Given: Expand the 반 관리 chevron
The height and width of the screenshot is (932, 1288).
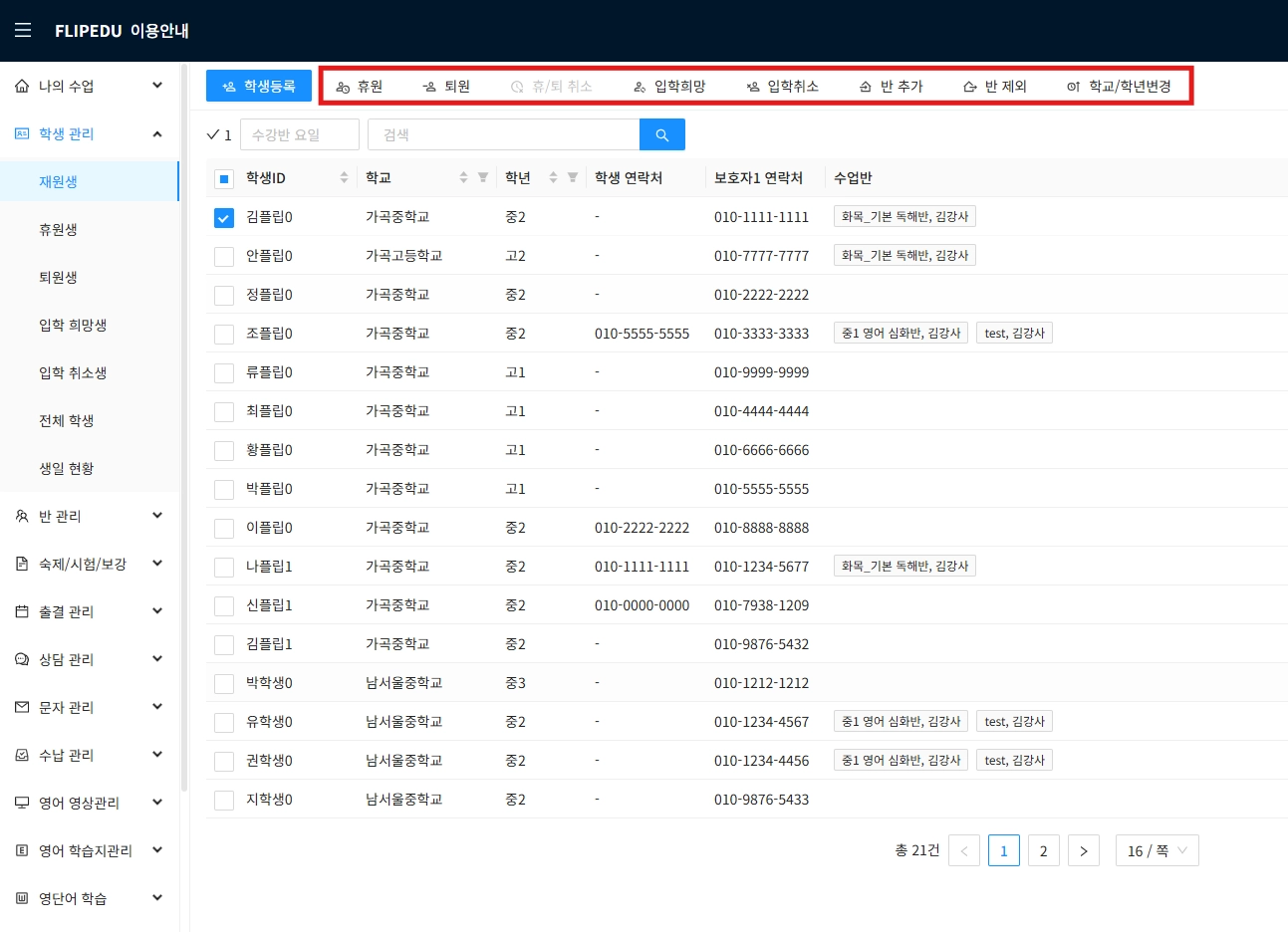Looking at the screenshot, I should tap(157, 516).
